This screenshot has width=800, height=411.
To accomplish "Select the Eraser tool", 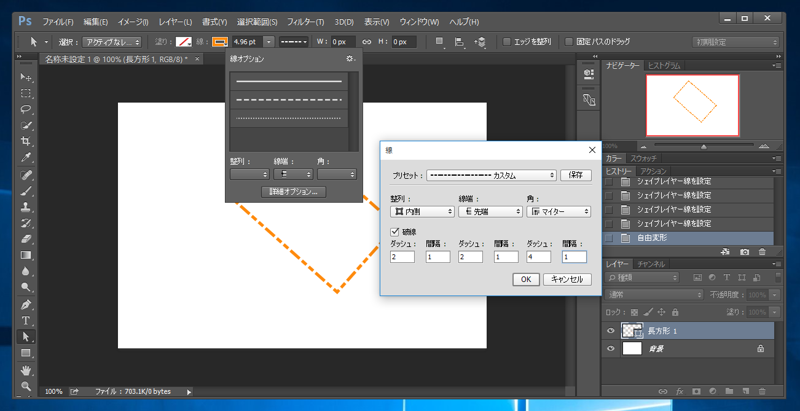I will (26, 239).
